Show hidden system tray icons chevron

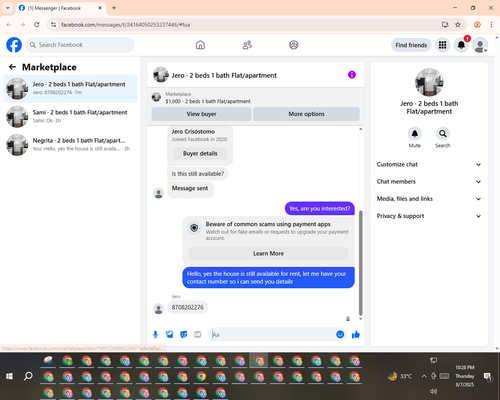click(424, 376)
